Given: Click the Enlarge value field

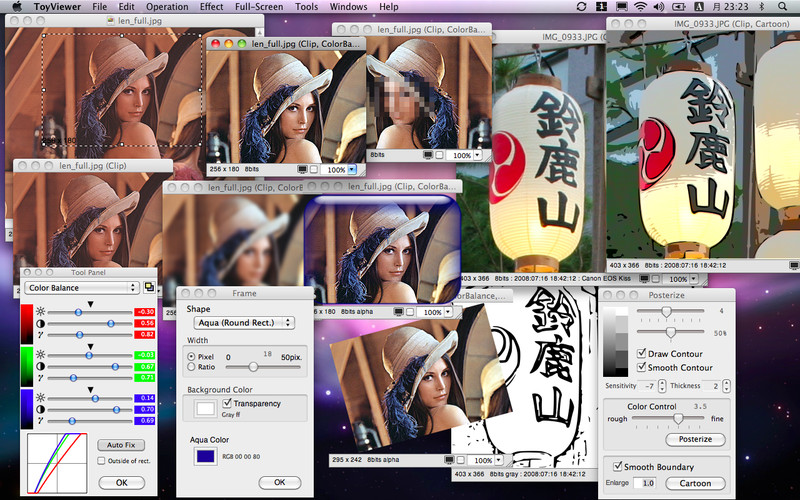Looking at the screenshot, I should click(644, 483).
